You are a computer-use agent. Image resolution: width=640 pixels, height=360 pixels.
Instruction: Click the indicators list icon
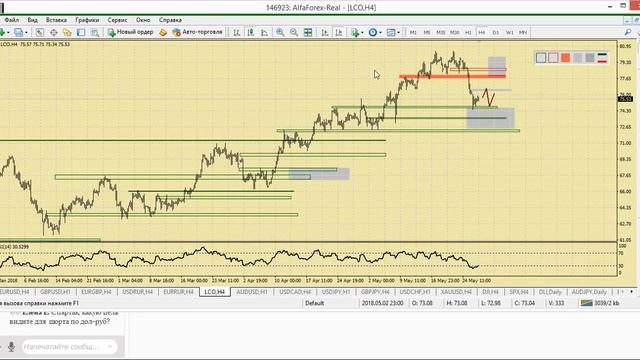pyautogui.click(x=355, y=32)
